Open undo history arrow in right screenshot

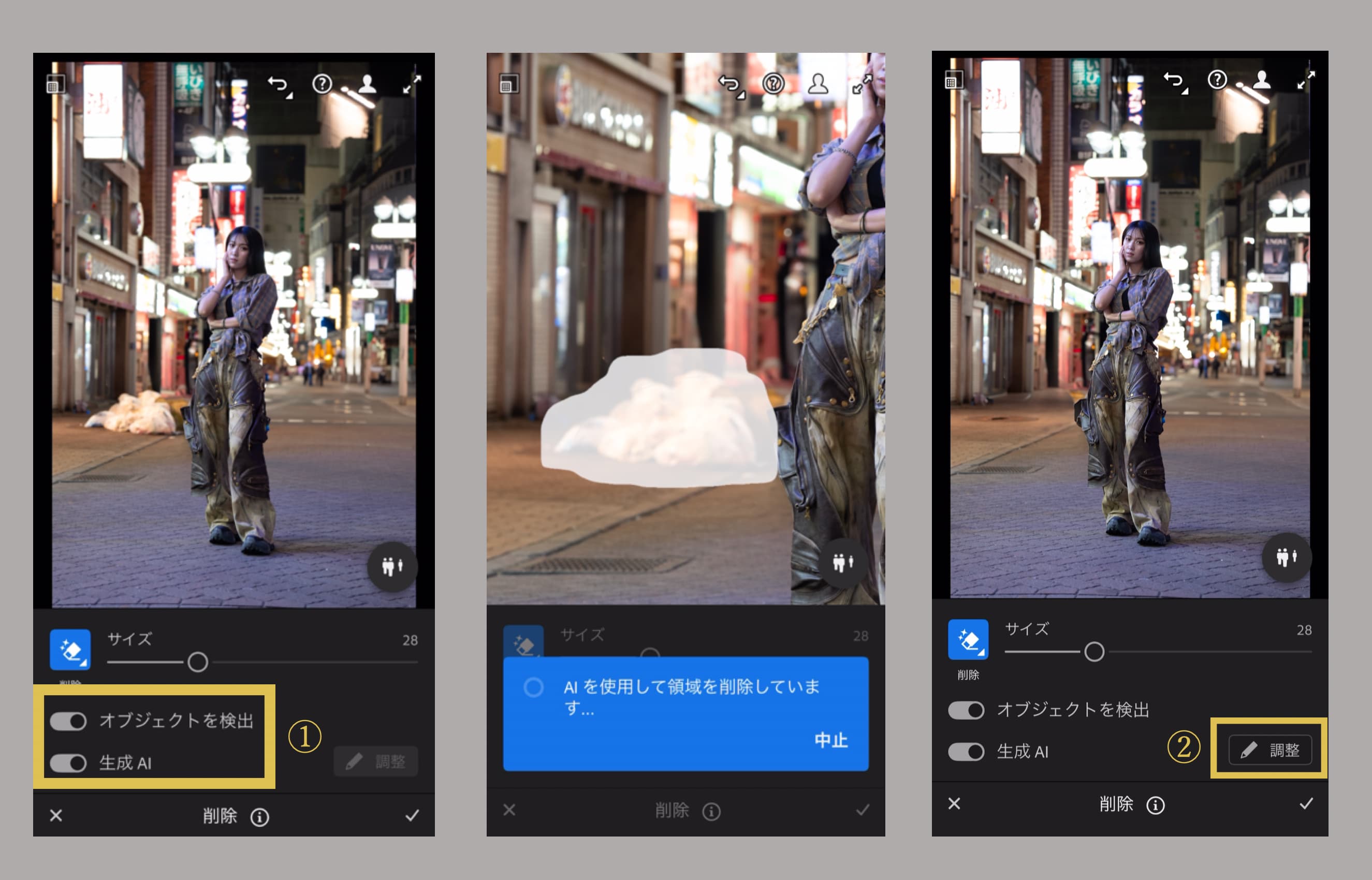(x=1175, y=81)
